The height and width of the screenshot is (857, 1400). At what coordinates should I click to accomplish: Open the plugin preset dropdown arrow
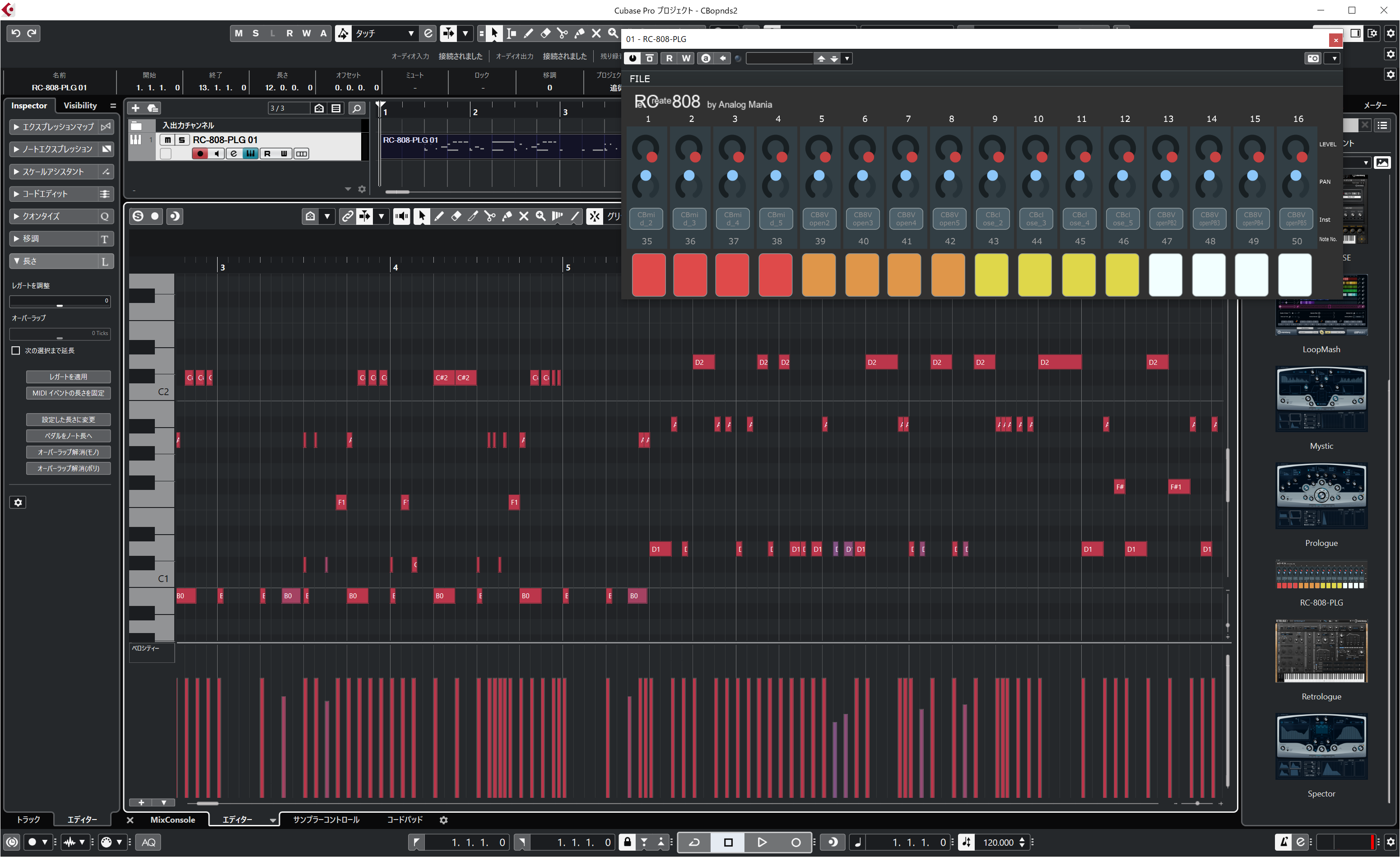click(847, 59)
